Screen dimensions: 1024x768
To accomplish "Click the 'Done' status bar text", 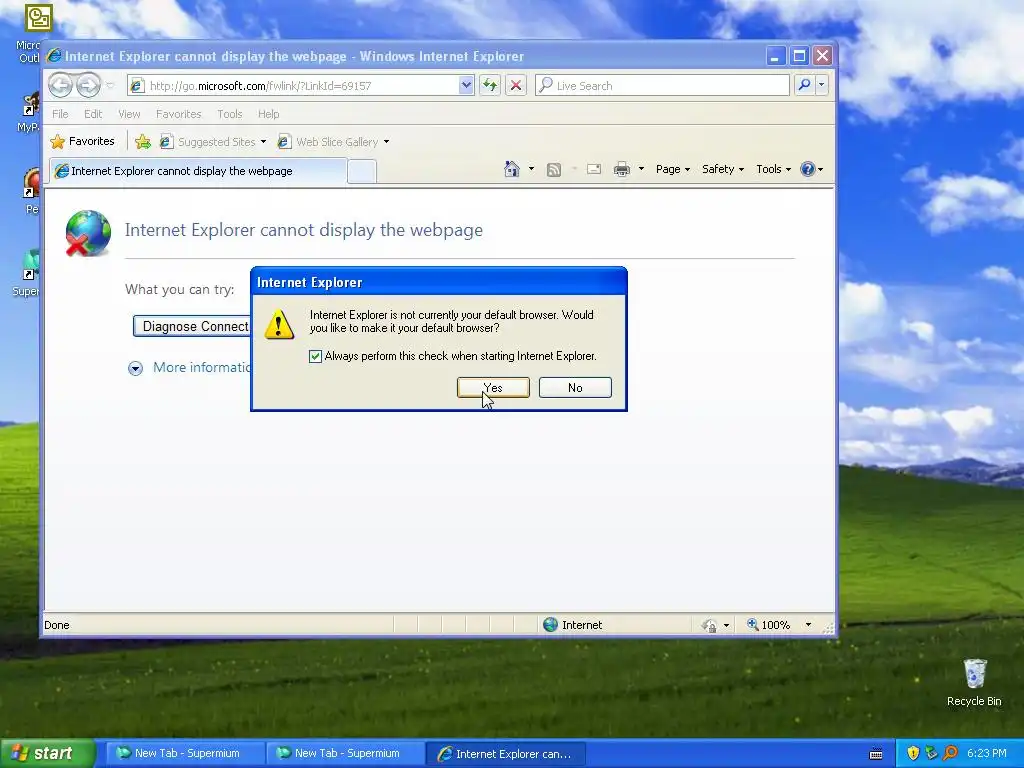I will coord(56,625).
